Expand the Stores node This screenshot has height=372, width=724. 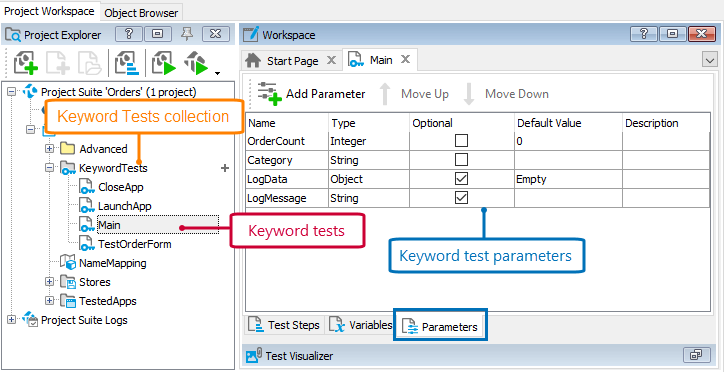[49, 282]
